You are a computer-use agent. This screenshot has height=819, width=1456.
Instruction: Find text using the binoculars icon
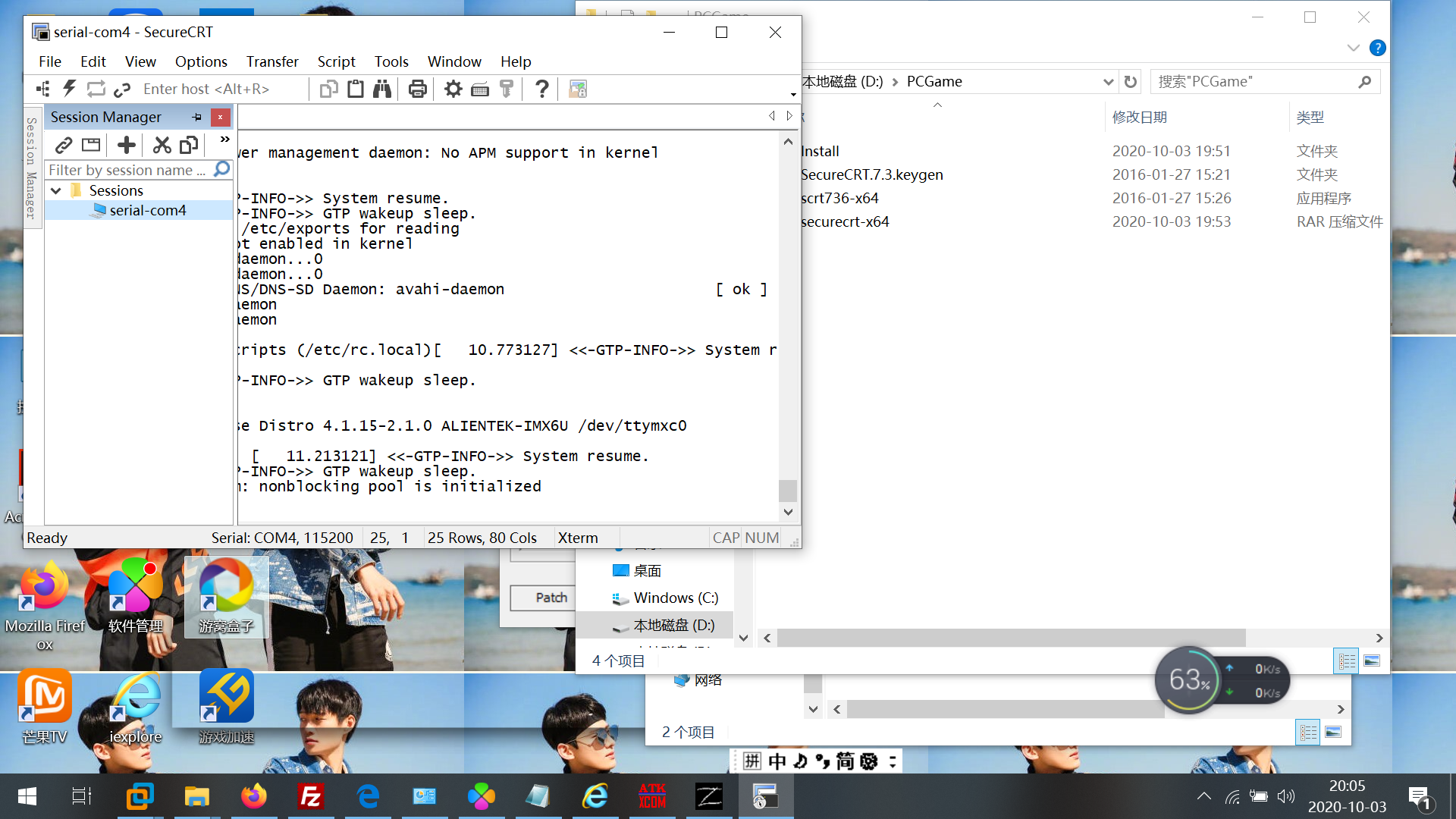coord(381,89)
